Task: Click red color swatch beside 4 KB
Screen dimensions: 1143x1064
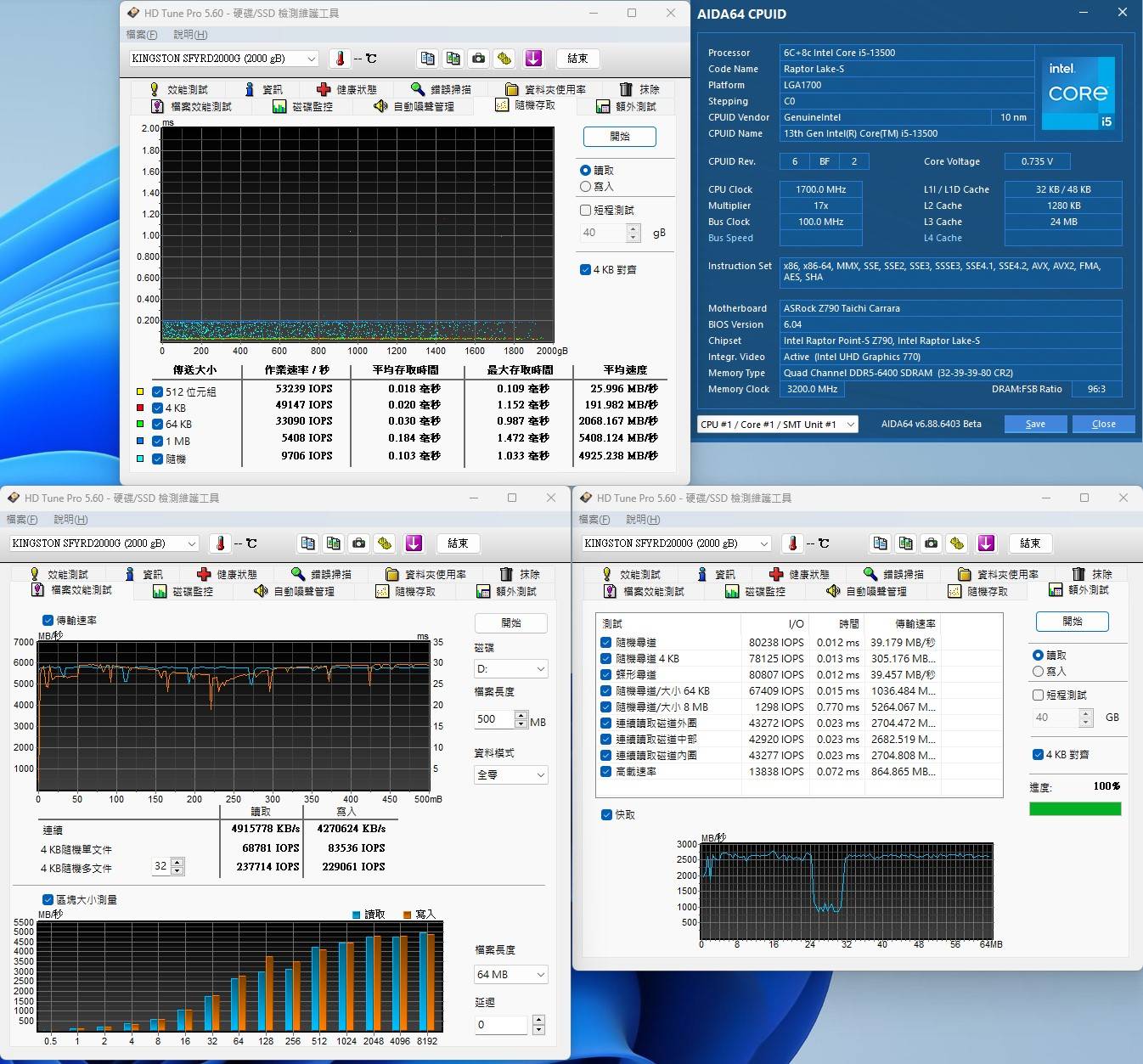Action: coord(141,408)
